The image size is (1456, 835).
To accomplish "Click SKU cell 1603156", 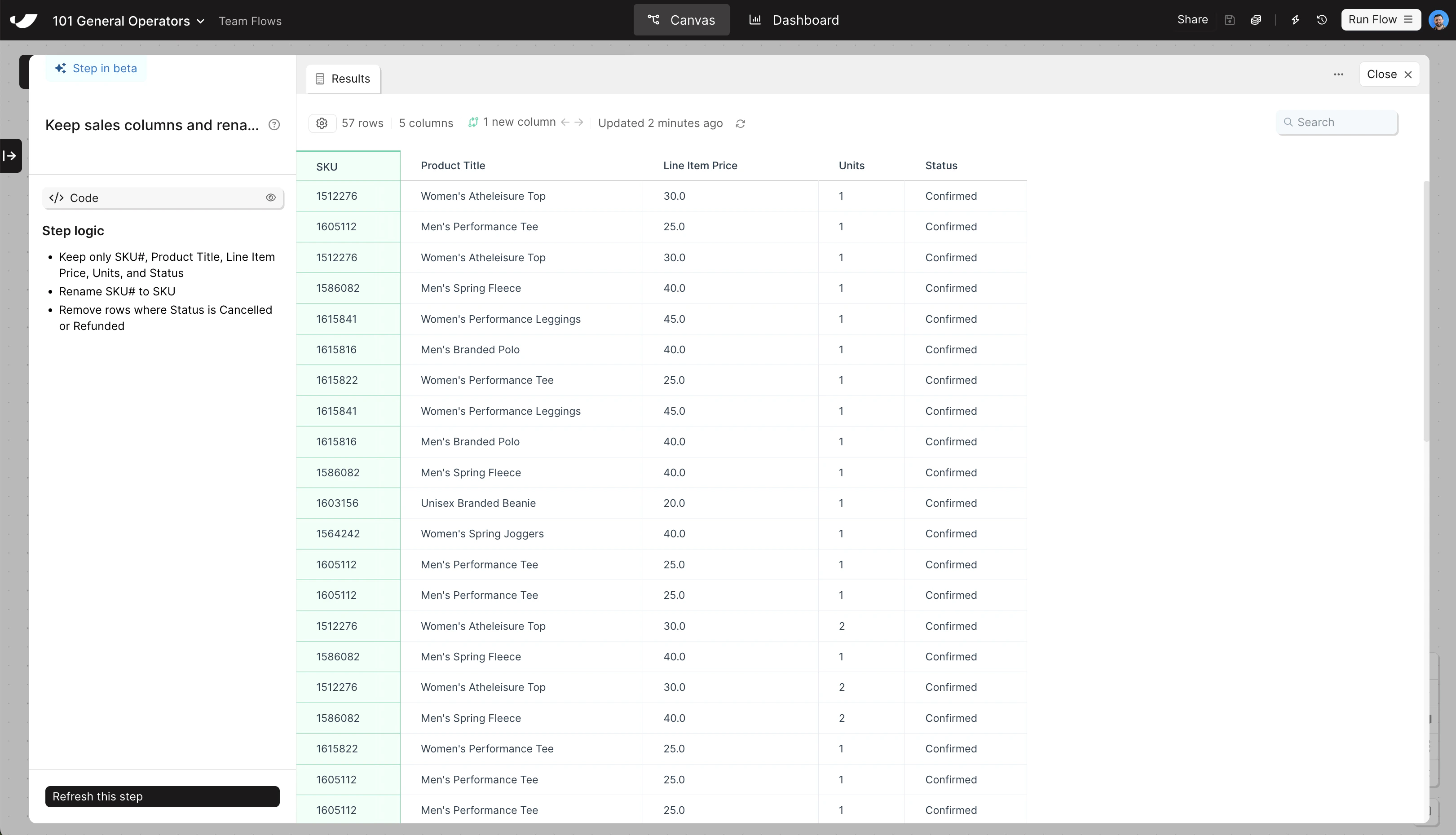I will (348, 503).
